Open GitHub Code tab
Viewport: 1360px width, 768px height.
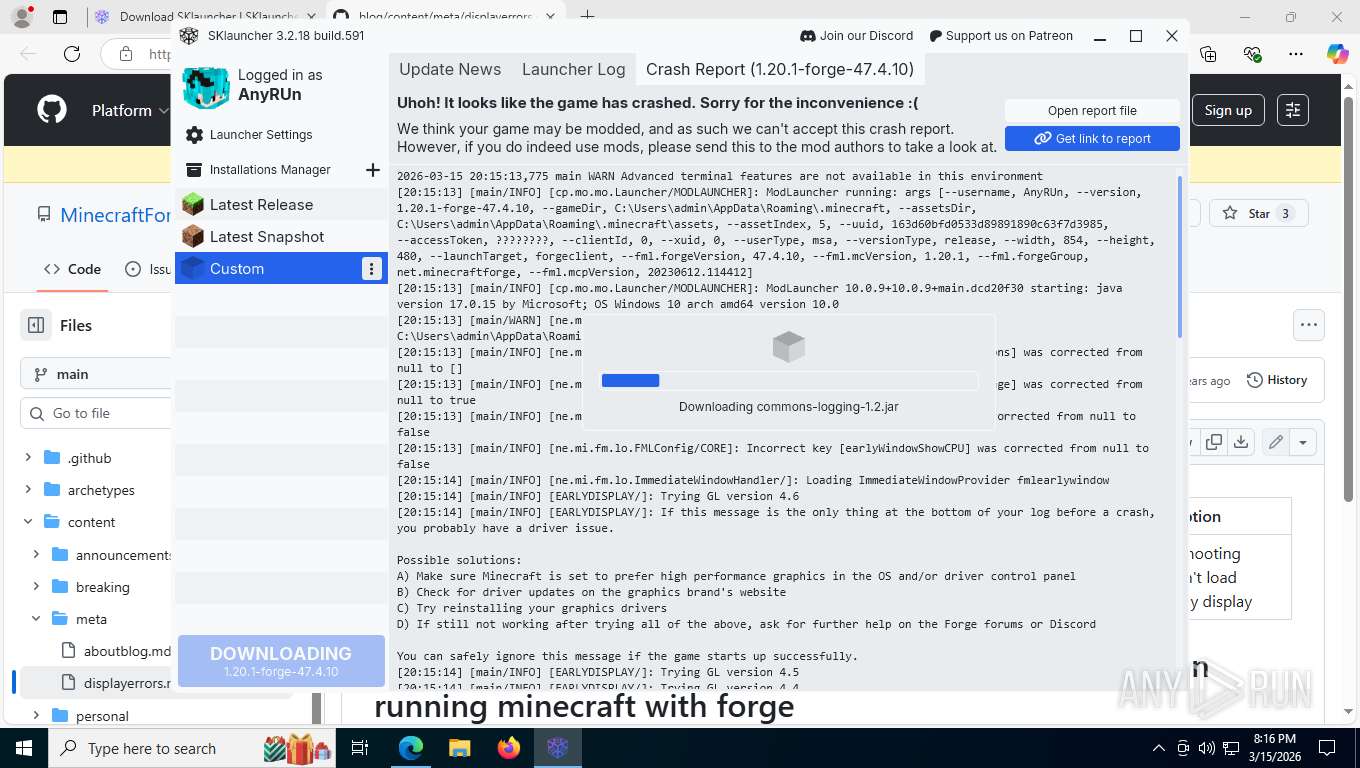point(72,269)
